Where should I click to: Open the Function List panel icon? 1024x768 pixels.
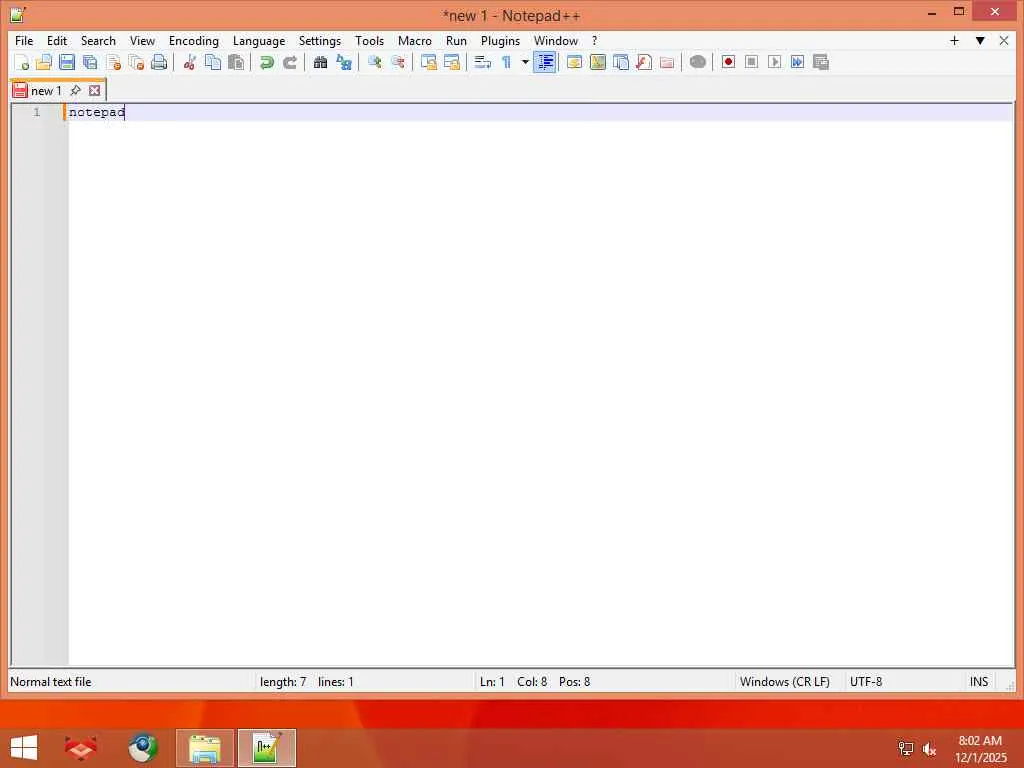click(x=644, y=62)
